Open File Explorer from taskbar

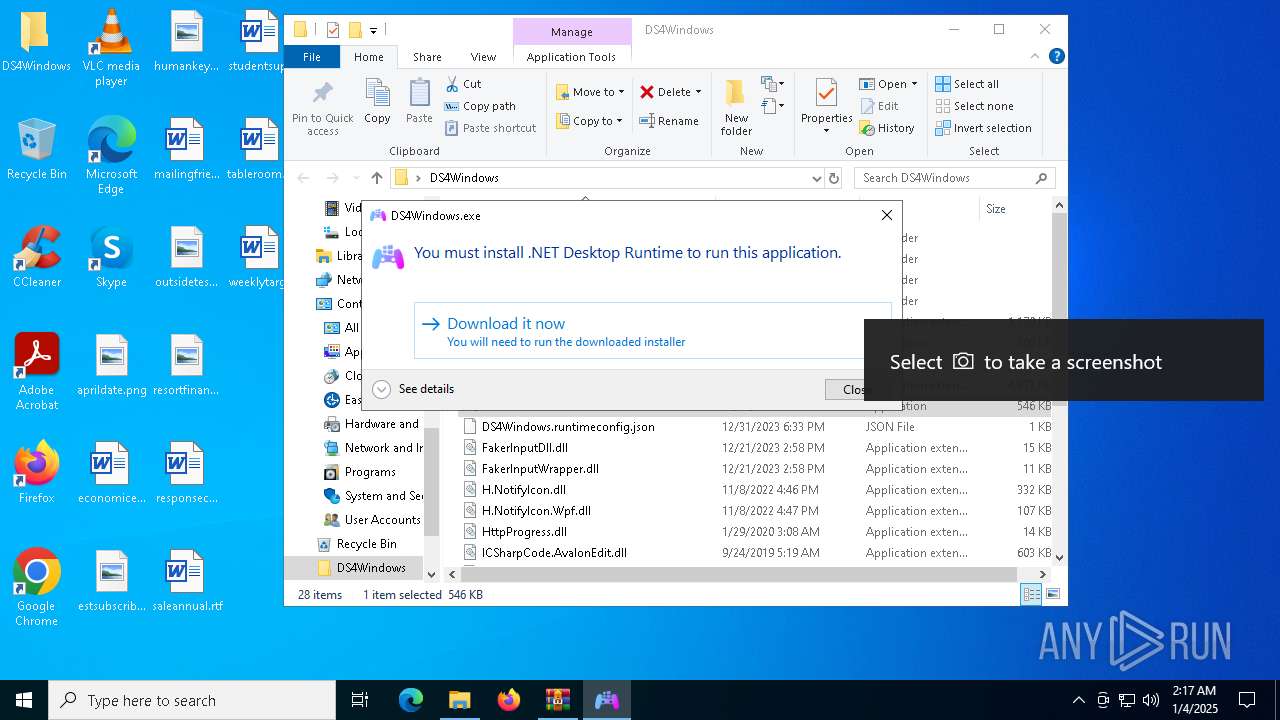(x=459, y=700)
